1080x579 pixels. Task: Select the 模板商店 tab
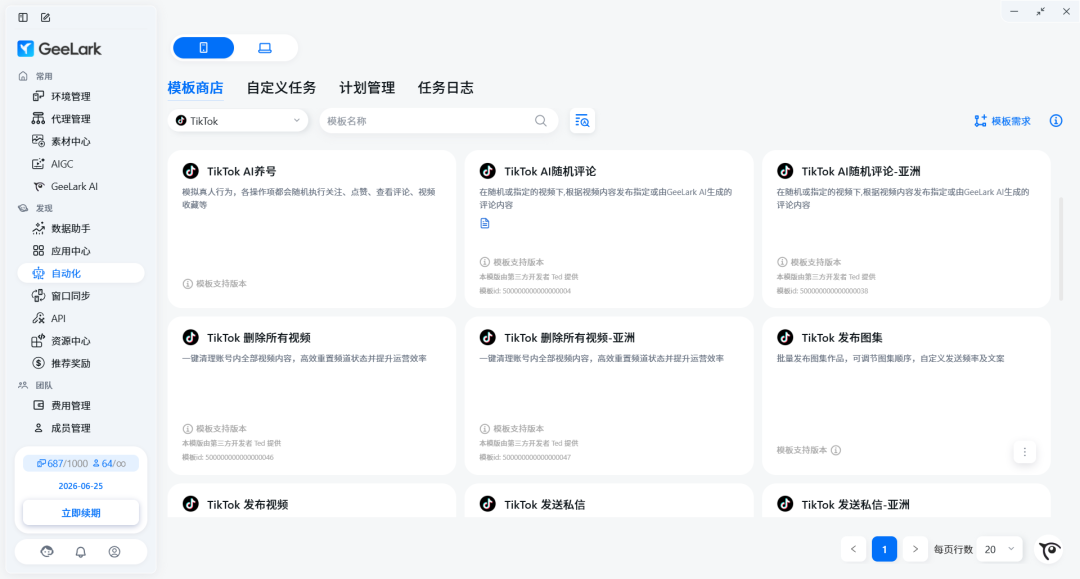pos(196,88)
